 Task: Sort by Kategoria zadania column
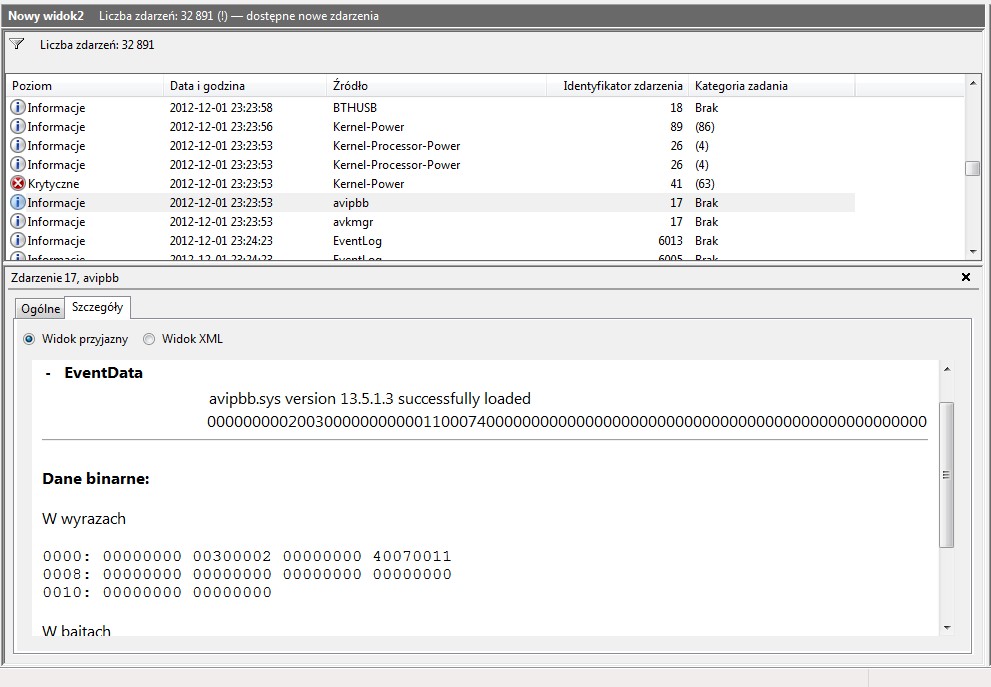click(x=772, y=86)
